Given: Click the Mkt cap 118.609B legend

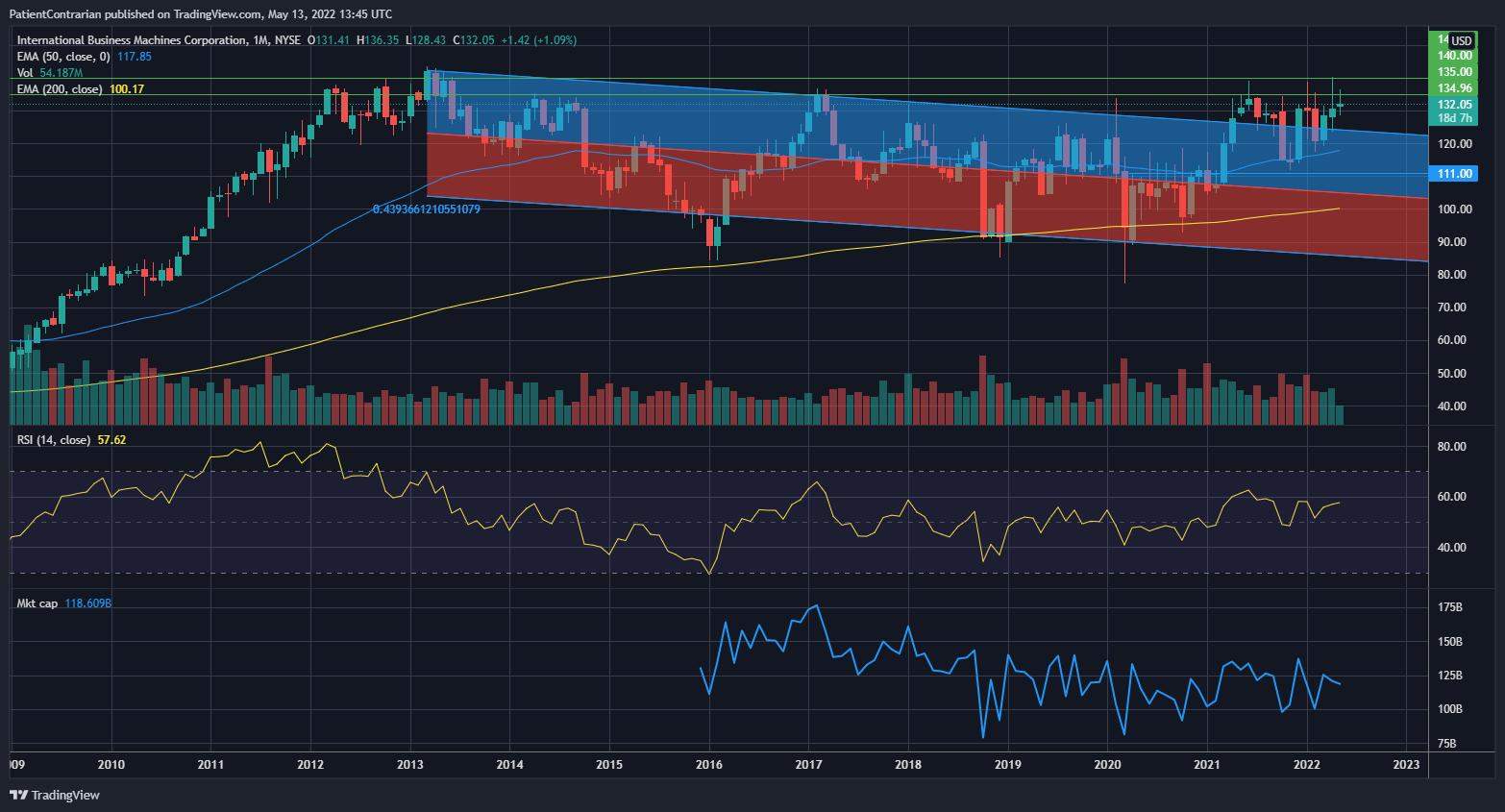Looking at the screenshot, I should click(64, 603).
